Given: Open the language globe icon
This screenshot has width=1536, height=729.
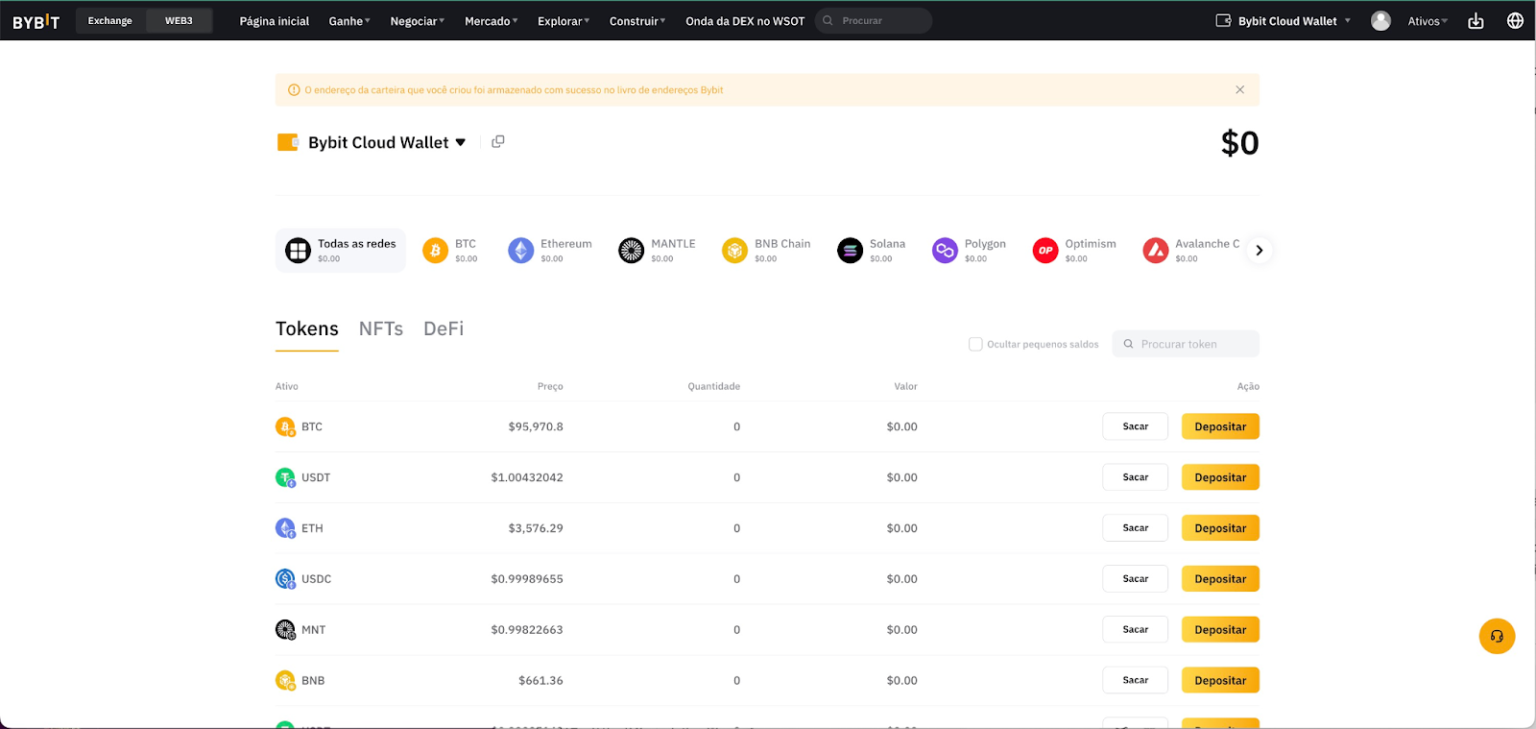Looking at the screenshot, I should point(1513,20).
